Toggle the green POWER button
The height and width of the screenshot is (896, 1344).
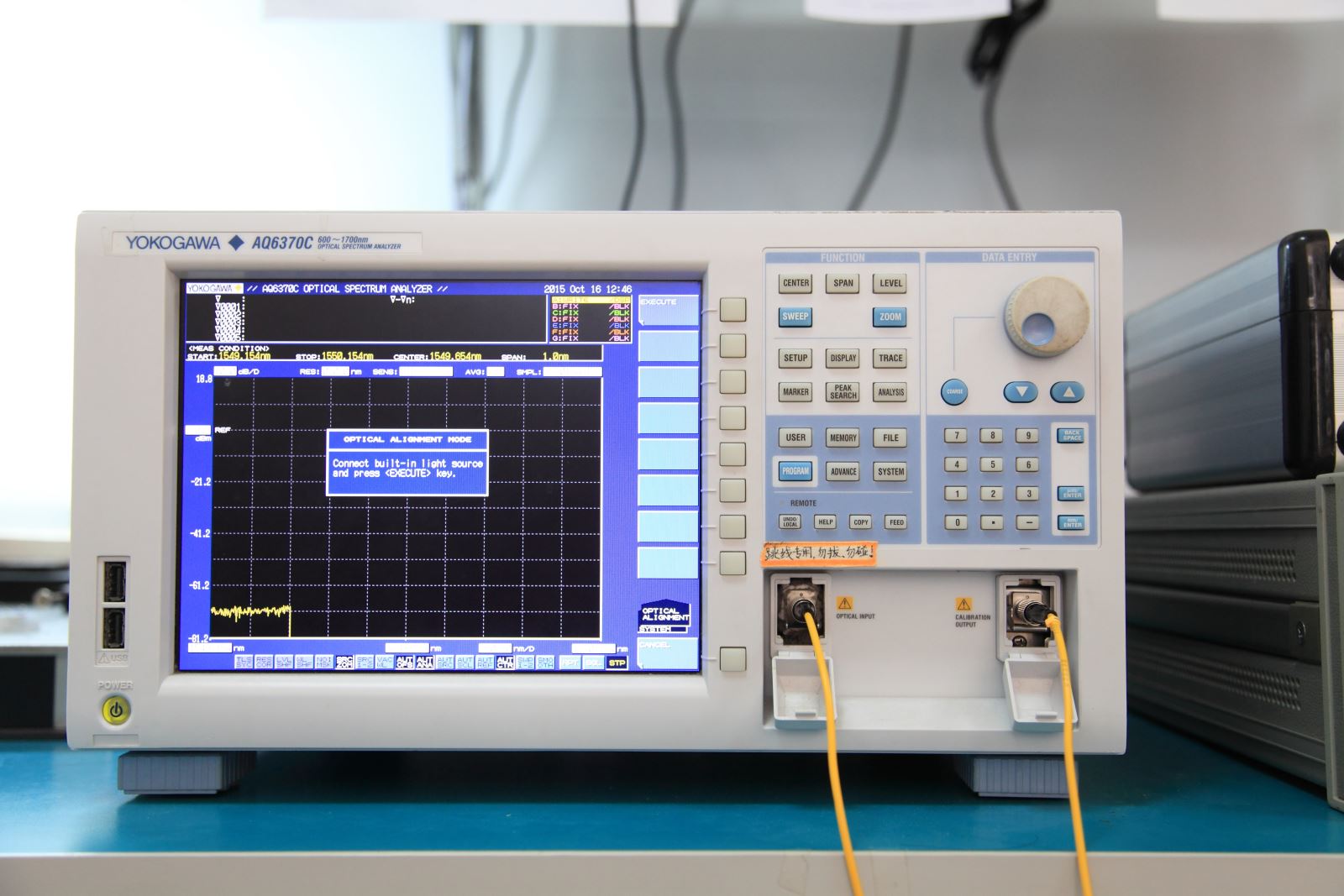115,711
